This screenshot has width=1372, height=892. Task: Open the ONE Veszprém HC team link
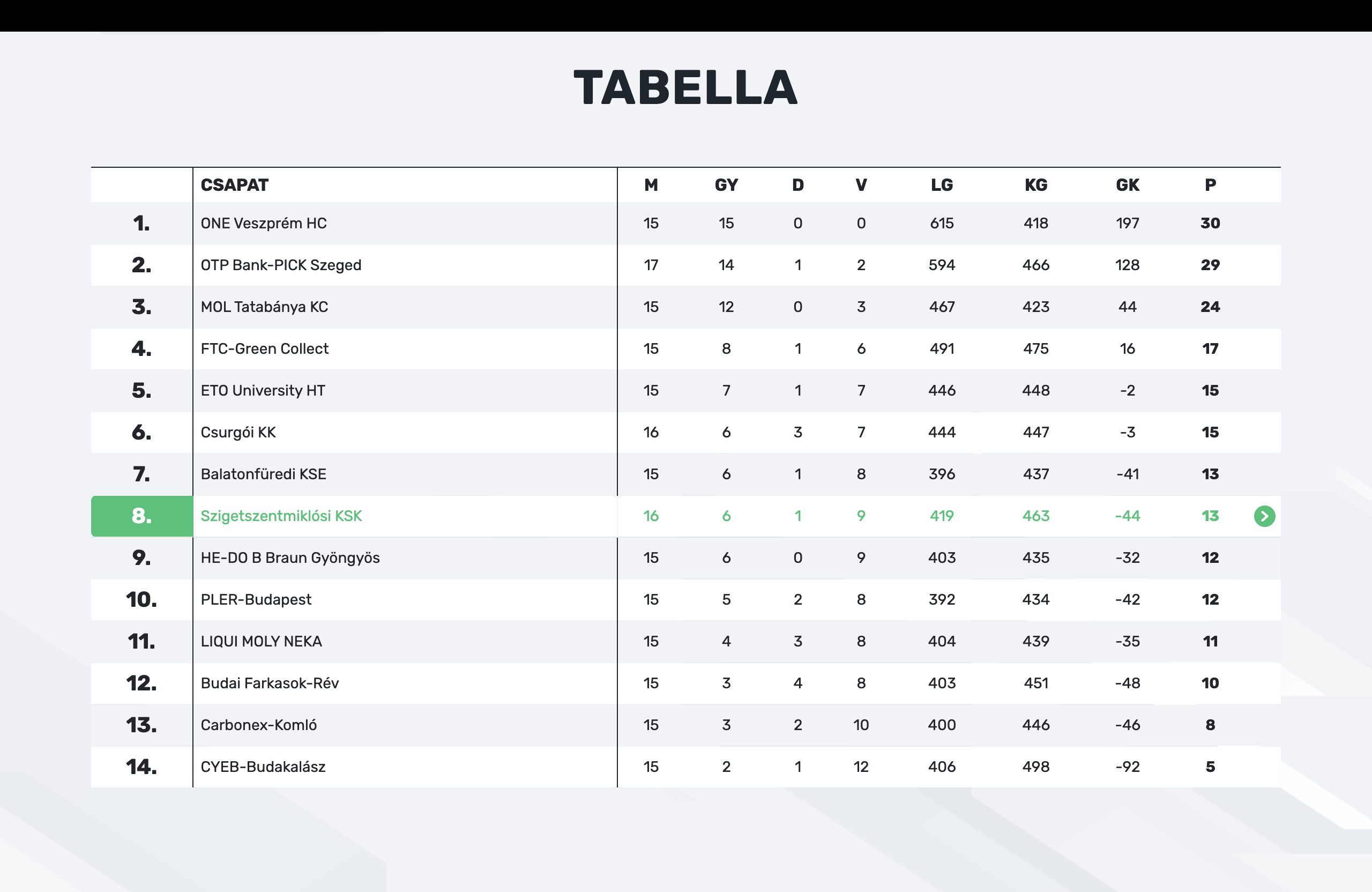coord(264,223)
